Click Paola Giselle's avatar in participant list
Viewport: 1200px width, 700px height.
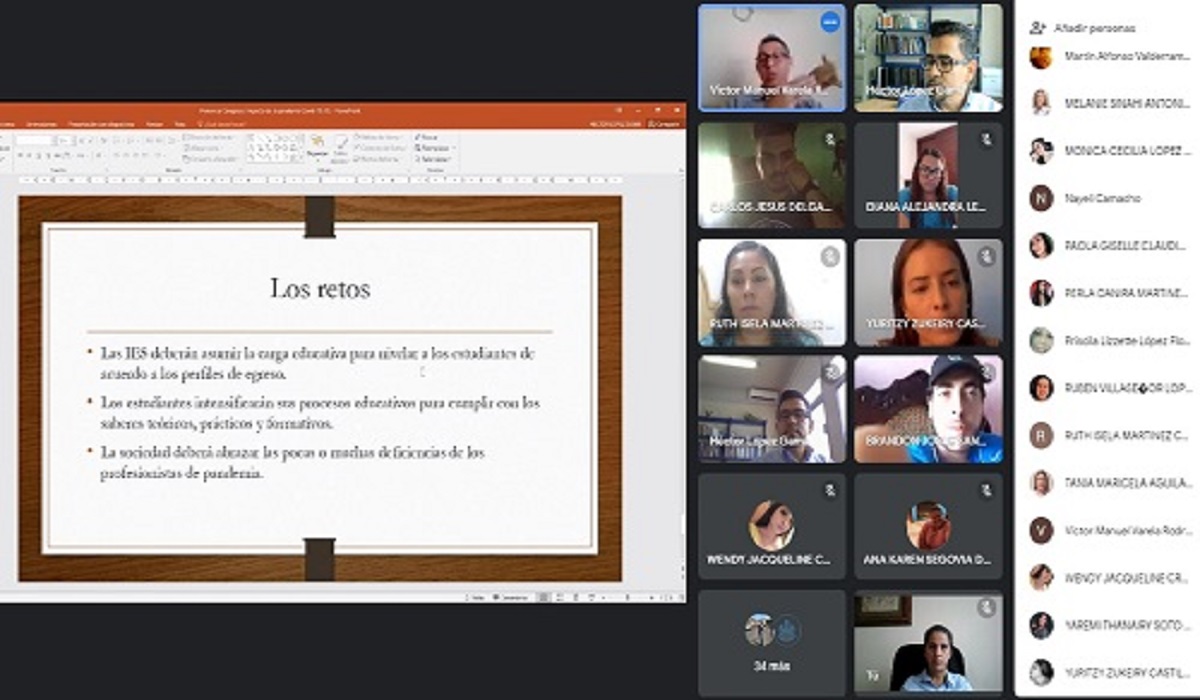coord(1041,245)
